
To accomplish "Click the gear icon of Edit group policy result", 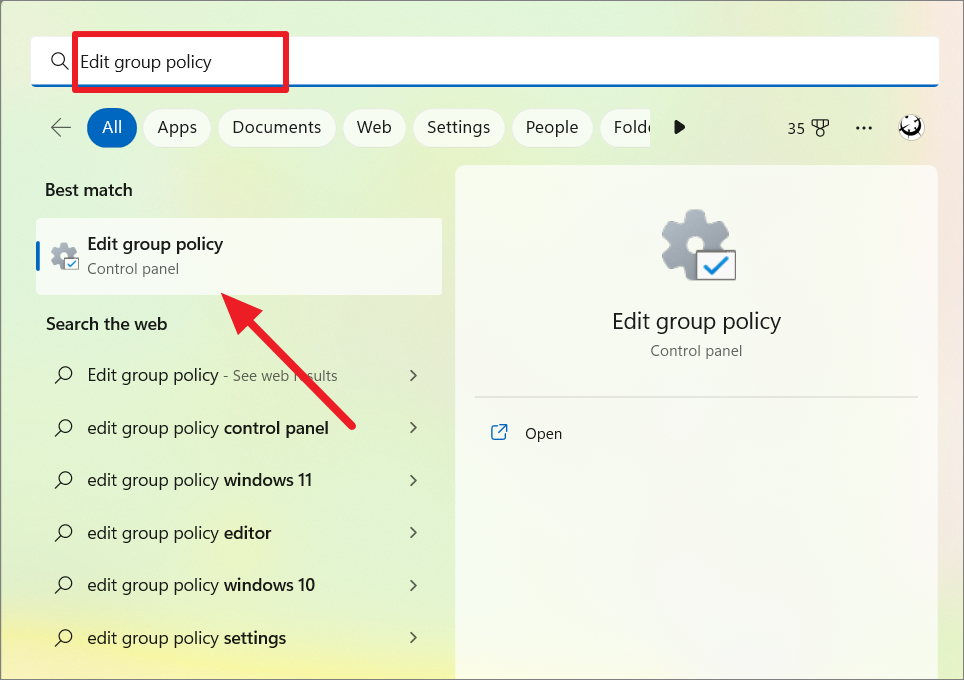I will pos(65,256).
